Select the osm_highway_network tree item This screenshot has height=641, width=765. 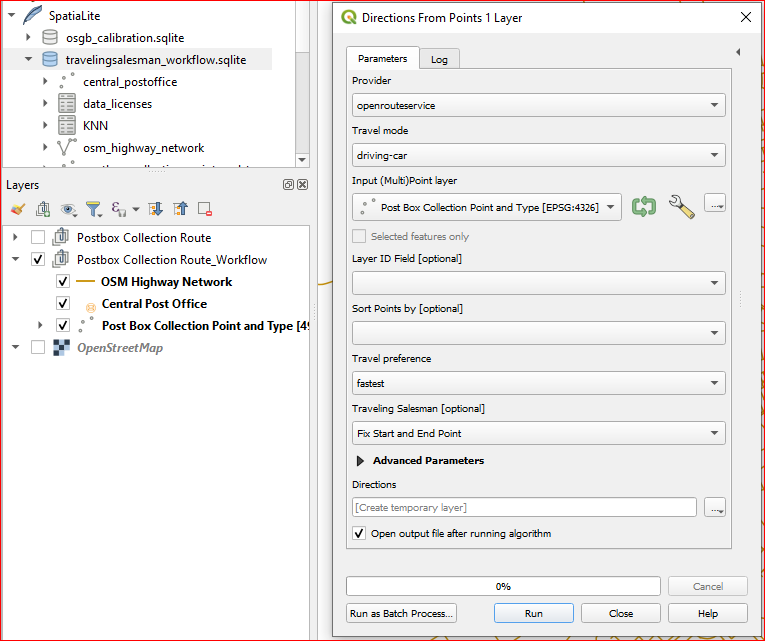pyautogui.click(x=143, y=147)
